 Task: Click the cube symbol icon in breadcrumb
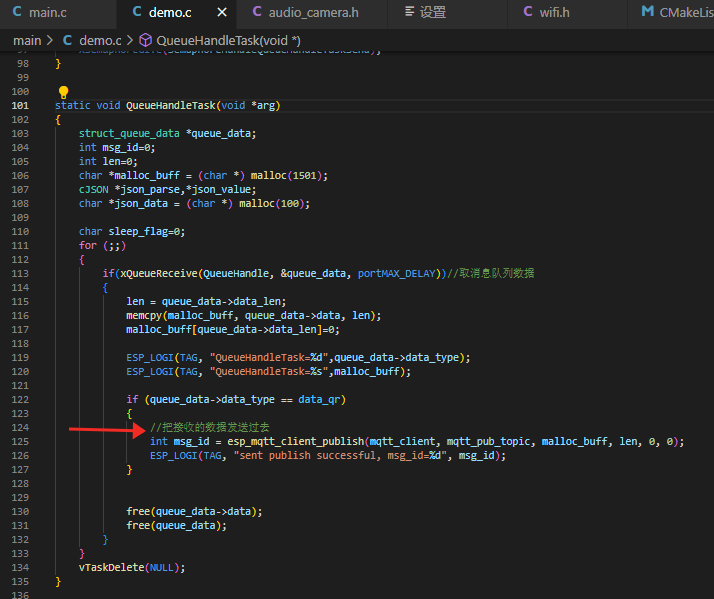point(145,40)
